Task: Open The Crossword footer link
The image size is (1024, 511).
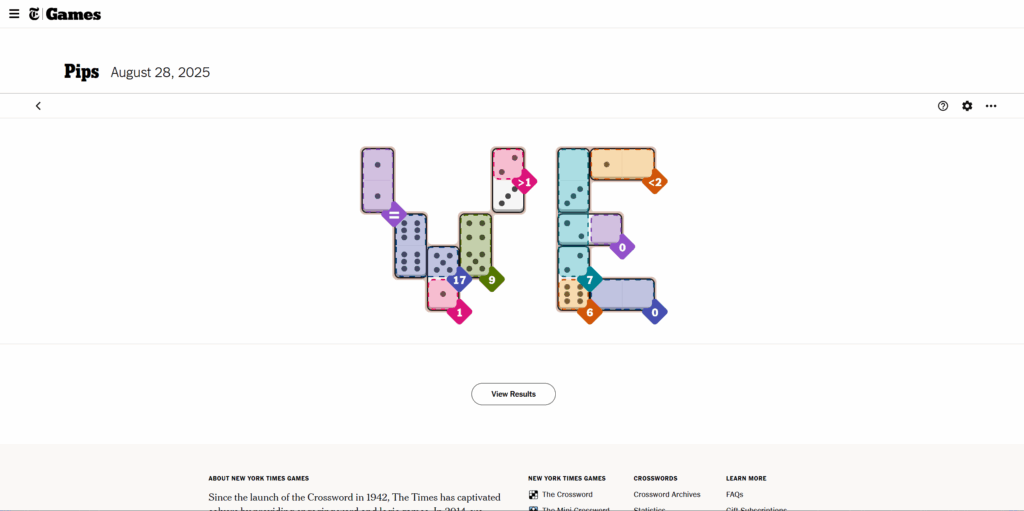Action: (x=567, y=494)
